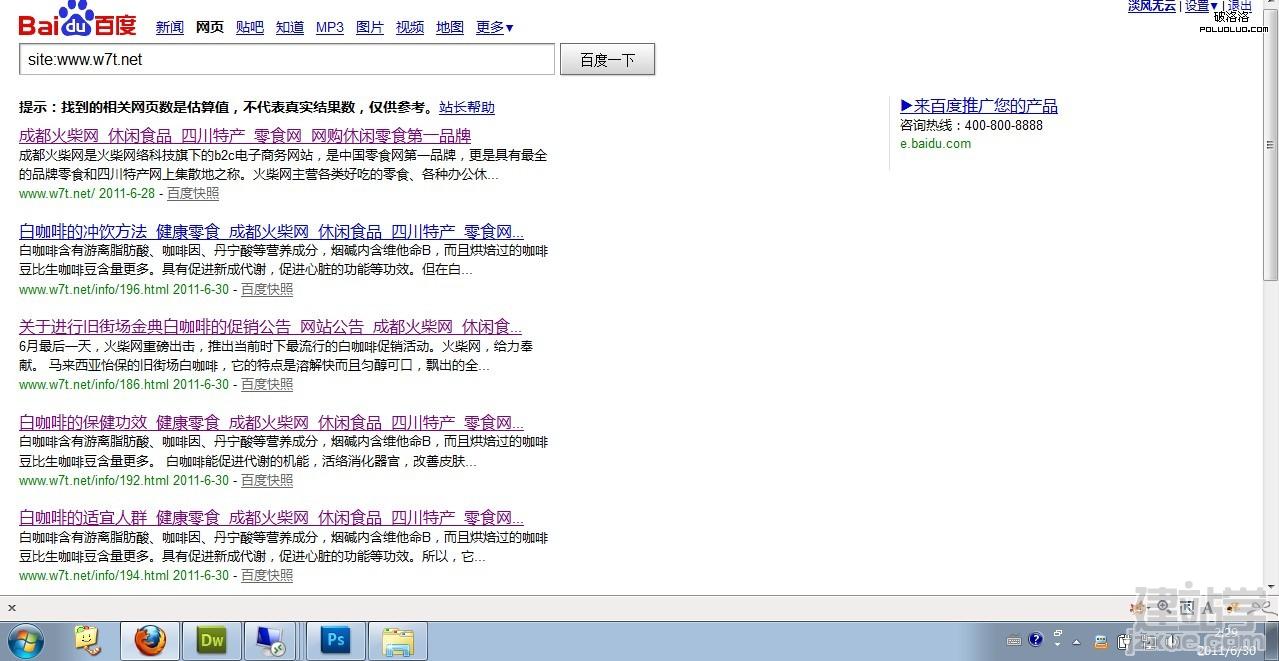Go to the 贴吧 tab
This screenshot has height=661, width=1279.
[x=250, y=28]
